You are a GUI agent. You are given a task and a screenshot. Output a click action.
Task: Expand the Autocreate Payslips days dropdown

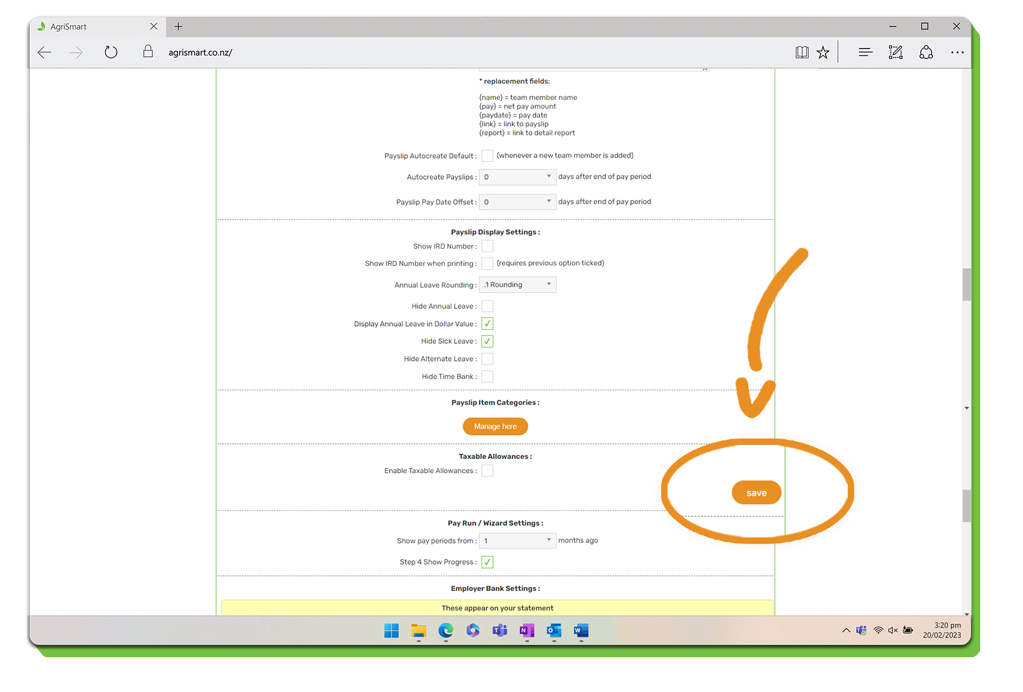tap(517, 177)
